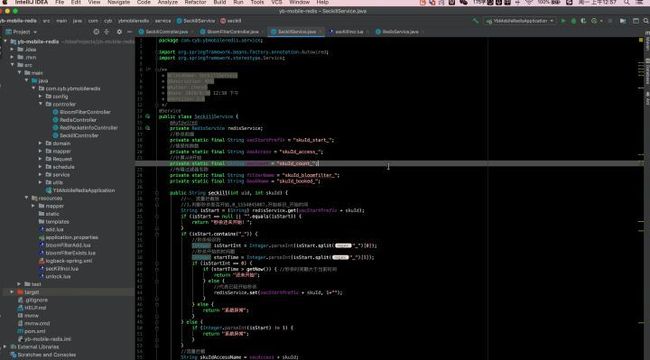Click the seckill method breadcrumb
The width and height of the screenshot is (650, 360).
coord(231,21)
